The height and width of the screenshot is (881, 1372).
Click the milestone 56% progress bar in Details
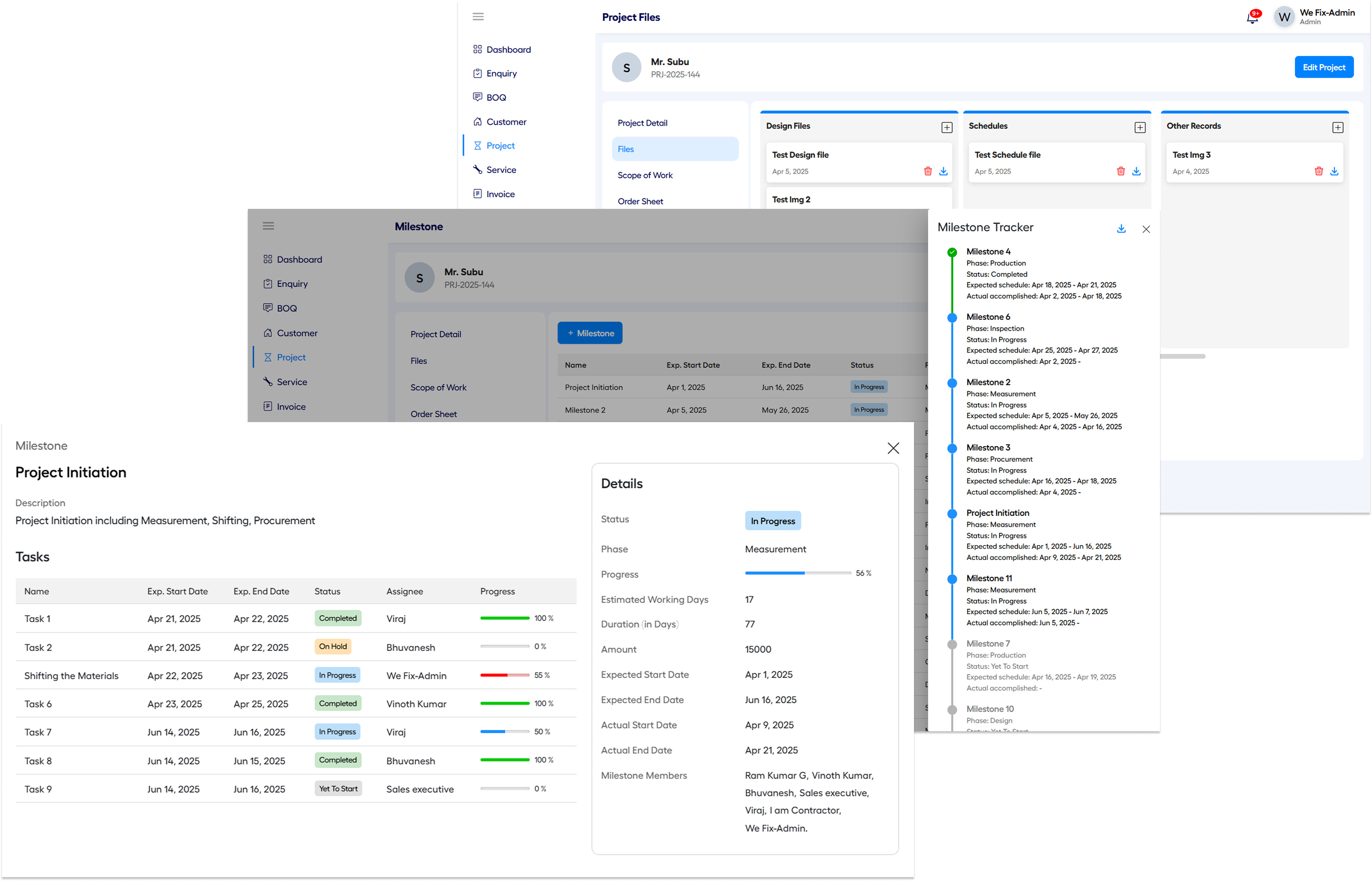[x=798, y=573]
